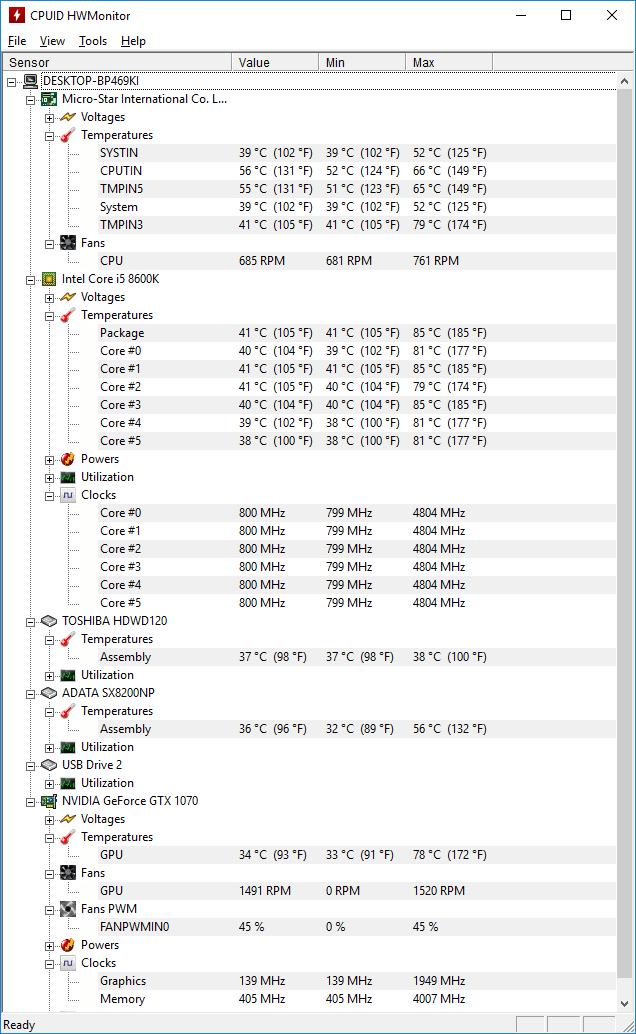Click the ADATA SX8200NP drive icon
636x1034 pixels.
[x=49, y=693]
